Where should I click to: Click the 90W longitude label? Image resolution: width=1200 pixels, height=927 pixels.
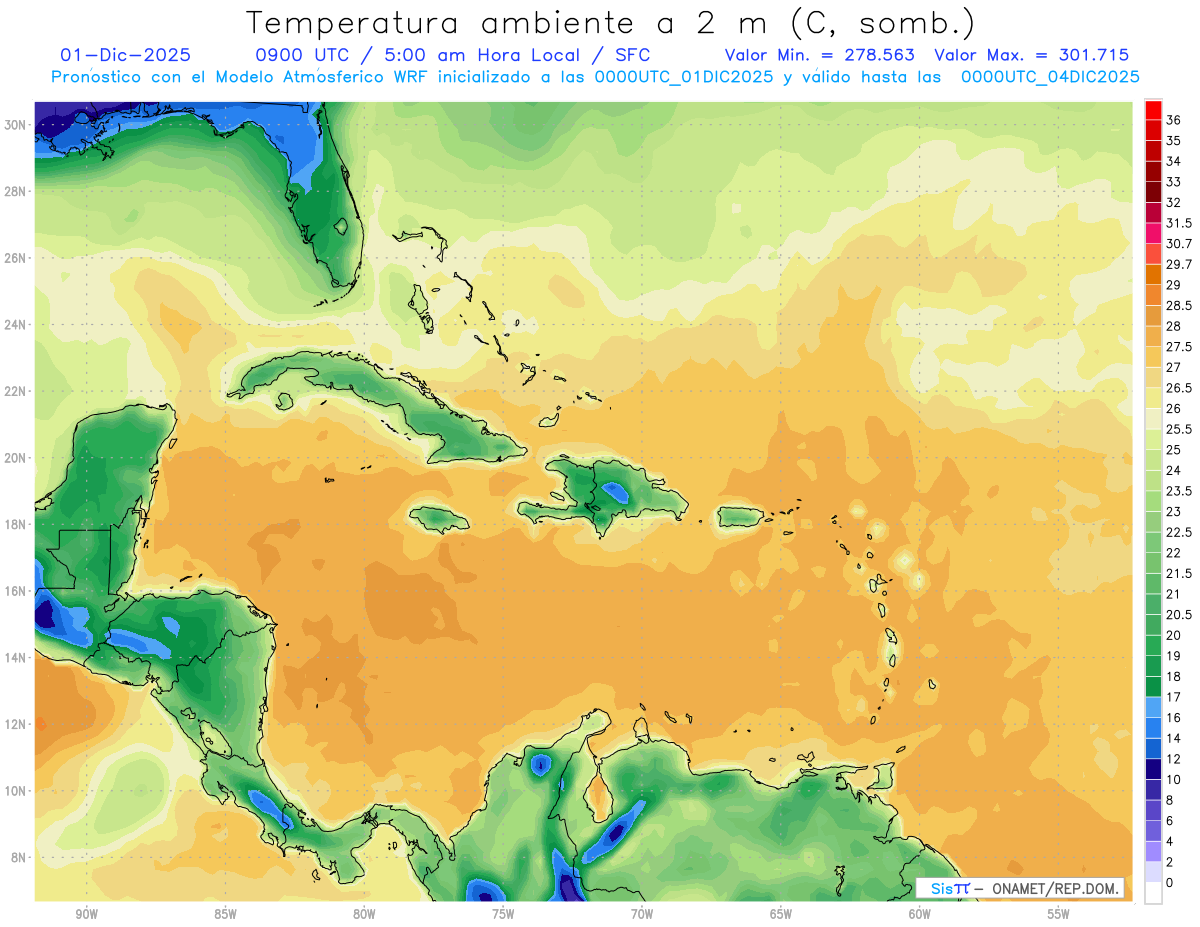(x=86, y=914)
